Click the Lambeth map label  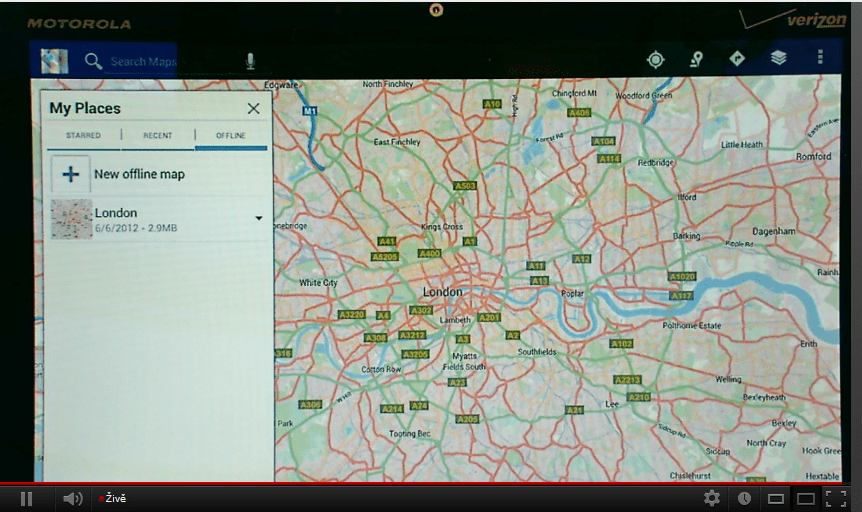pyautogui.click(x=455, y=320)
